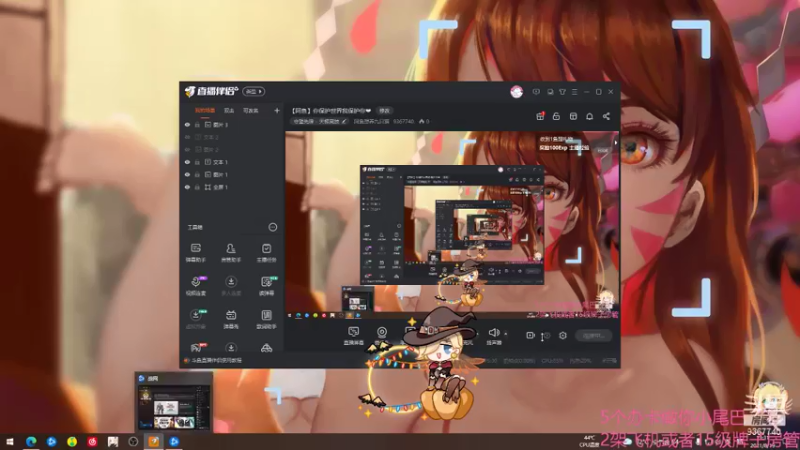Open the hamburger menu in title bar
This screenshot has height=450, width=800.
[574, 92]
